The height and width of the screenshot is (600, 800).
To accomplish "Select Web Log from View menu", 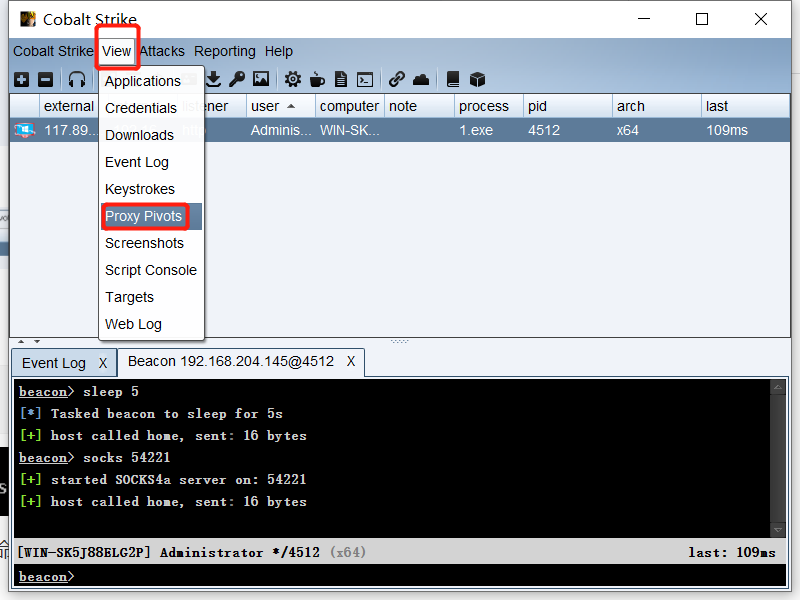I will [x=152, y=324].
